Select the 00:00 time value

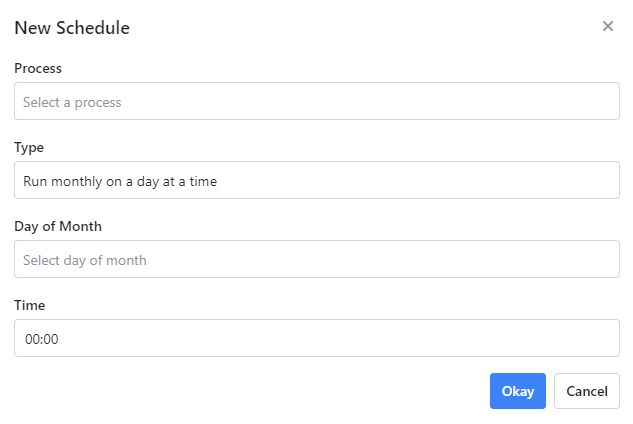click(x=42, y=339)
